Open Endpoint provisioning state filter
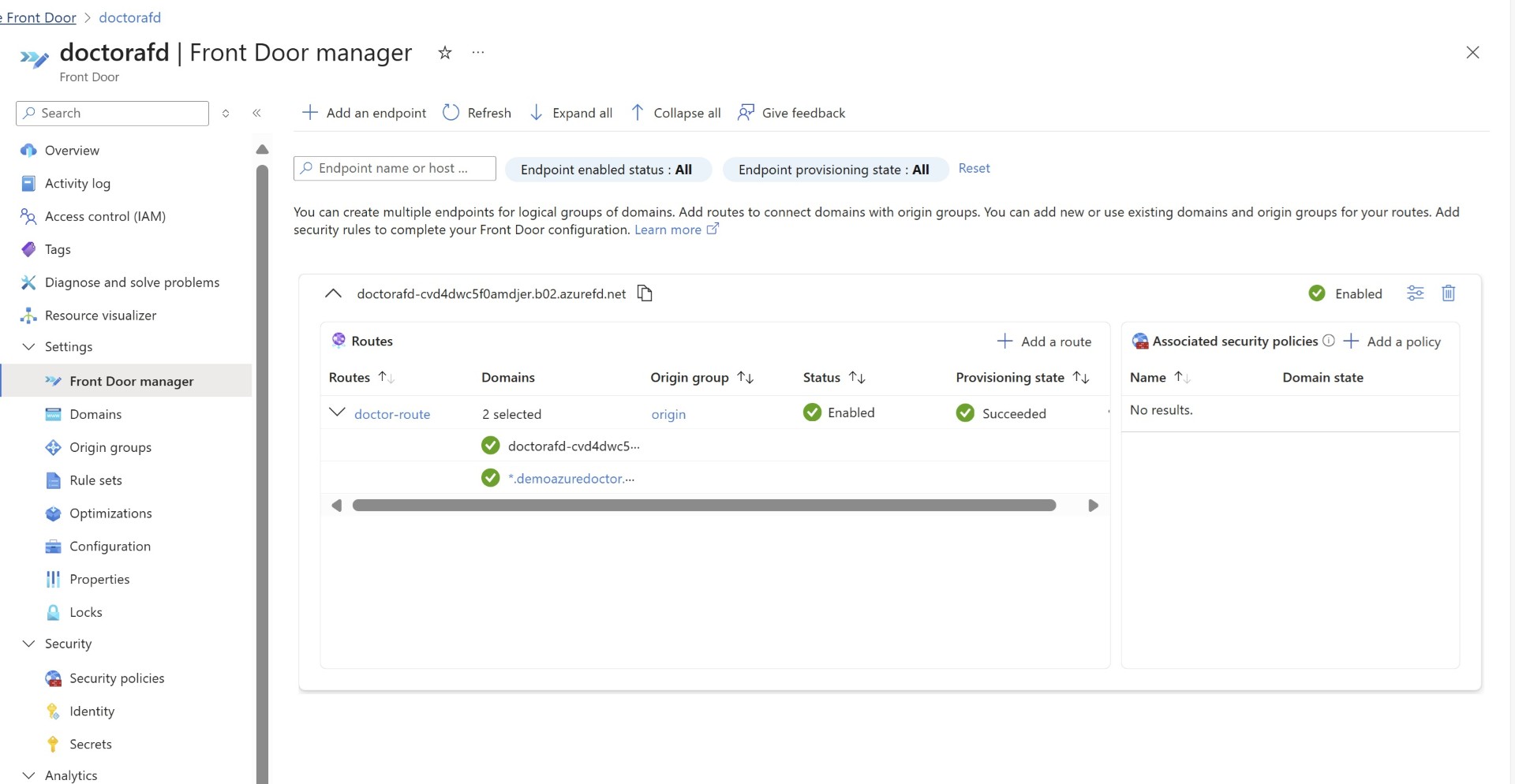Image resolution: width=1515 pixels, height=784 pixels. 835,170
